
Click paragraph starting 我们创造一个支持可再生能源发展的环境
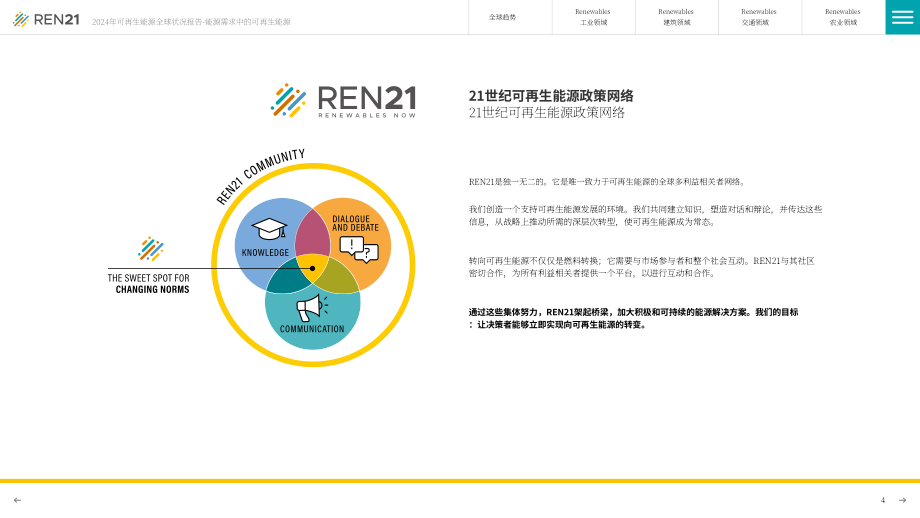(x=645, y=215)
